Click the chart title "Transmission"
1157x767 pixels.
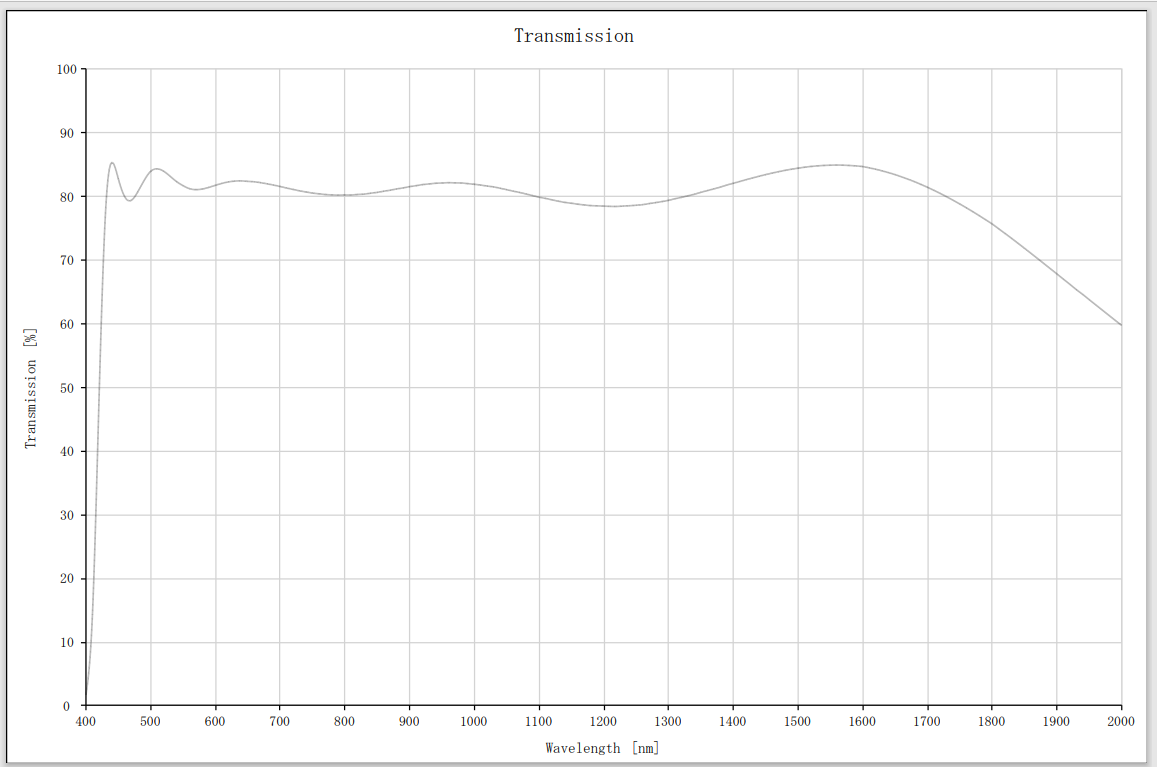(574, 36)
